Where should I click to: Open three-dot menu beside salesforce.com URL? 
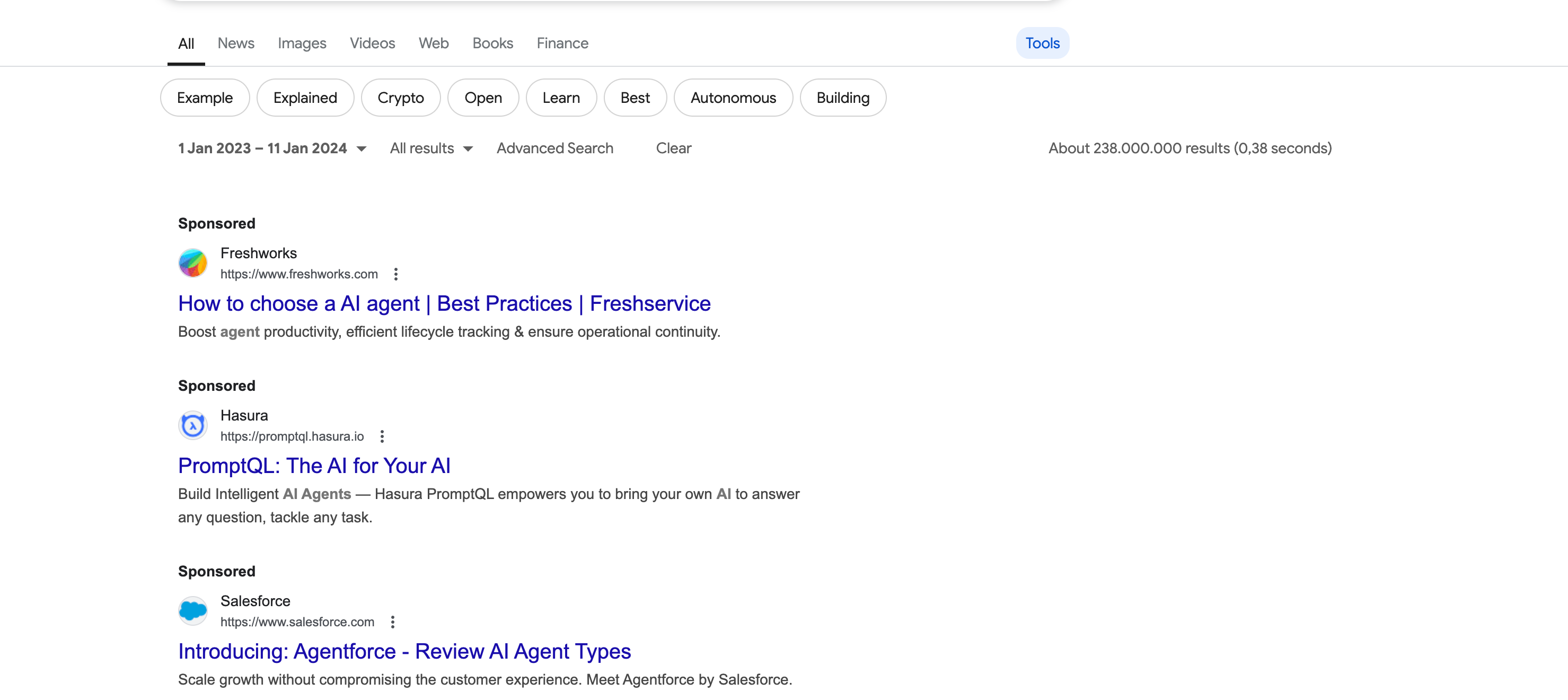(x=393, y=622)
